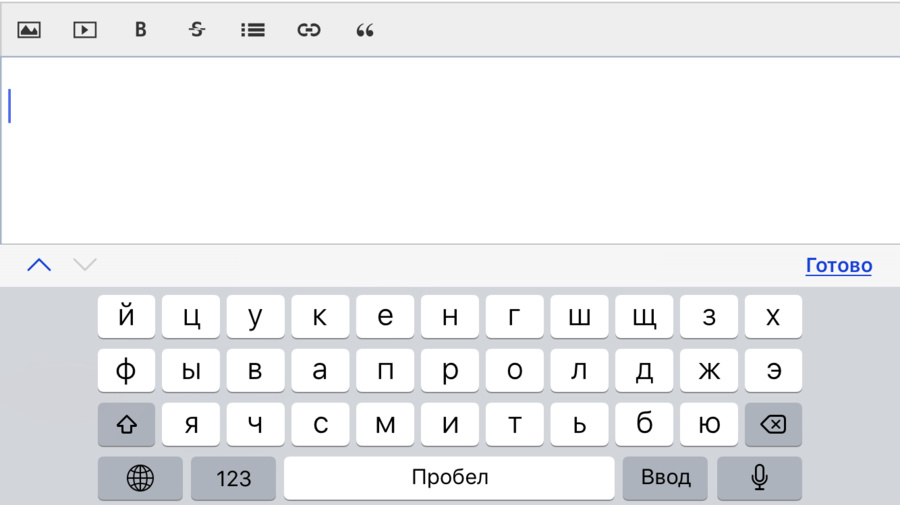This screenshot has height=505, width=900.
Task: Tap the г key
Action: 515,316
